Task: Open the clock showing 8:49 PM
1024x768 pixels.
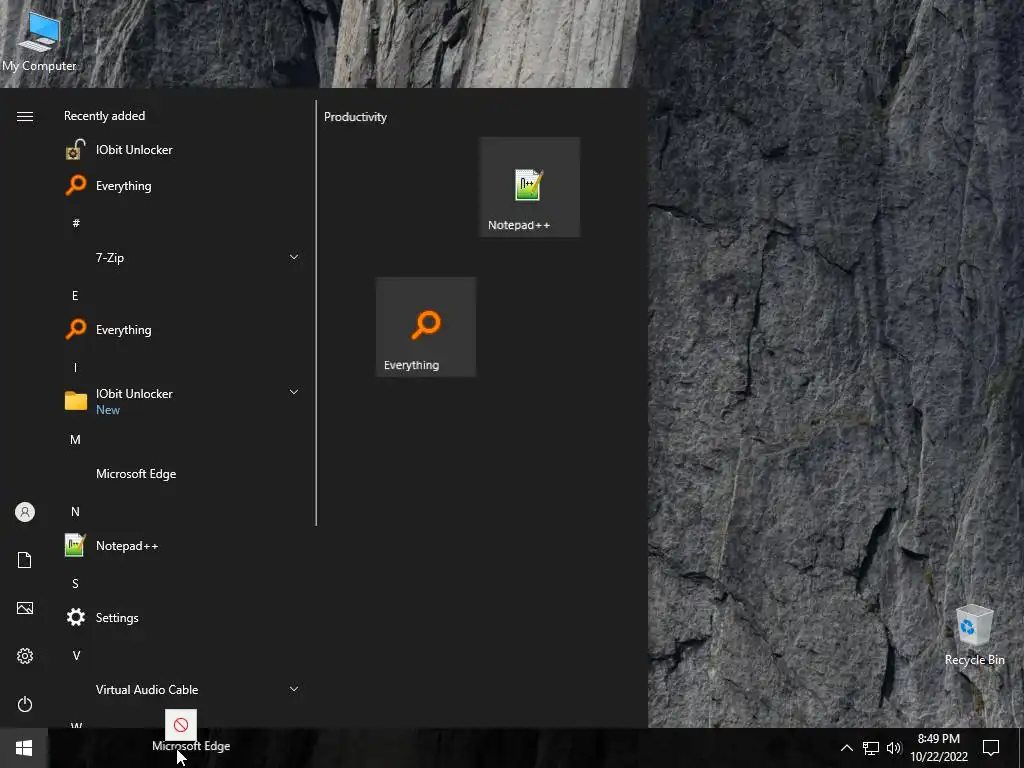Action: (939, 748)
